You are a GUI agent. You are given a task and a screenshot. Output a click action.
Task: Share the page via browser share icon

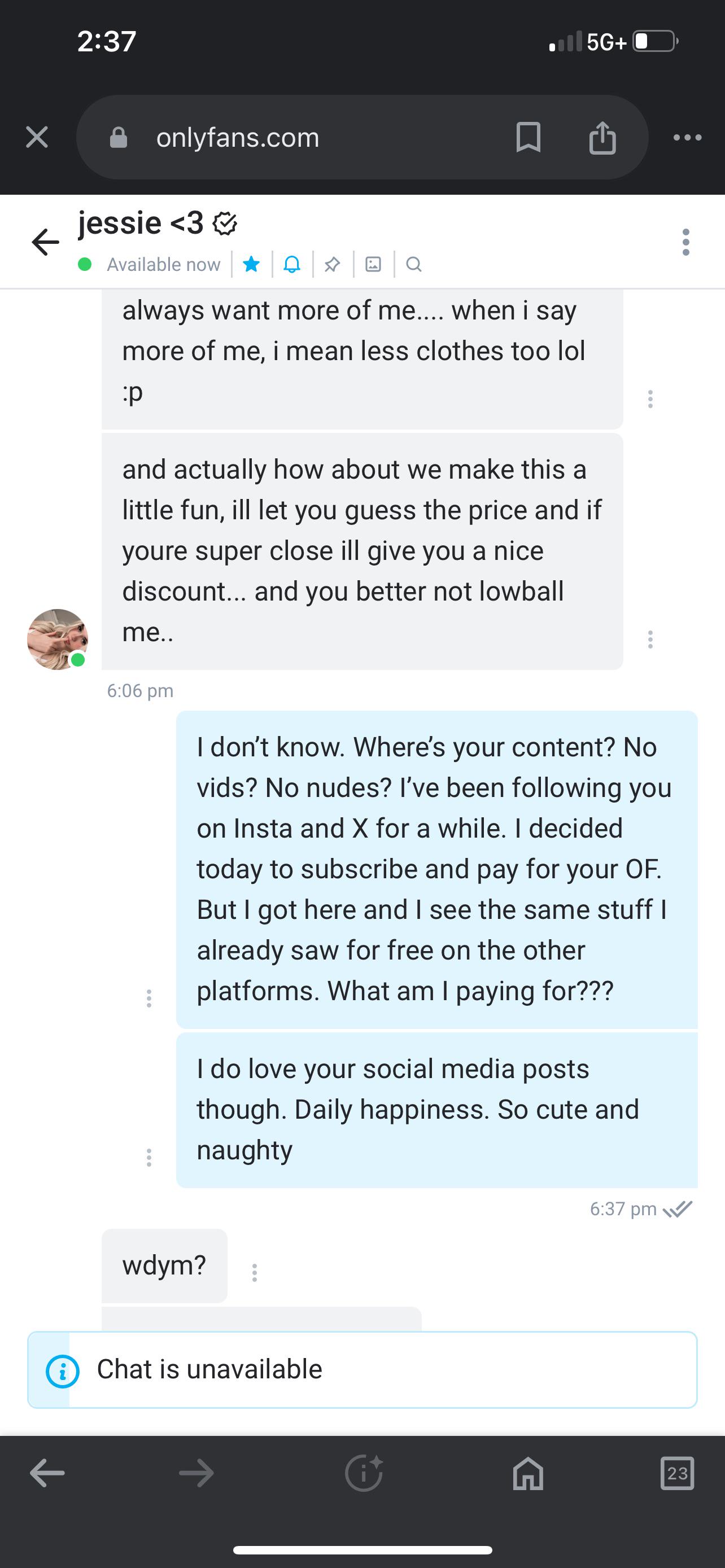(x=602, y=137)
